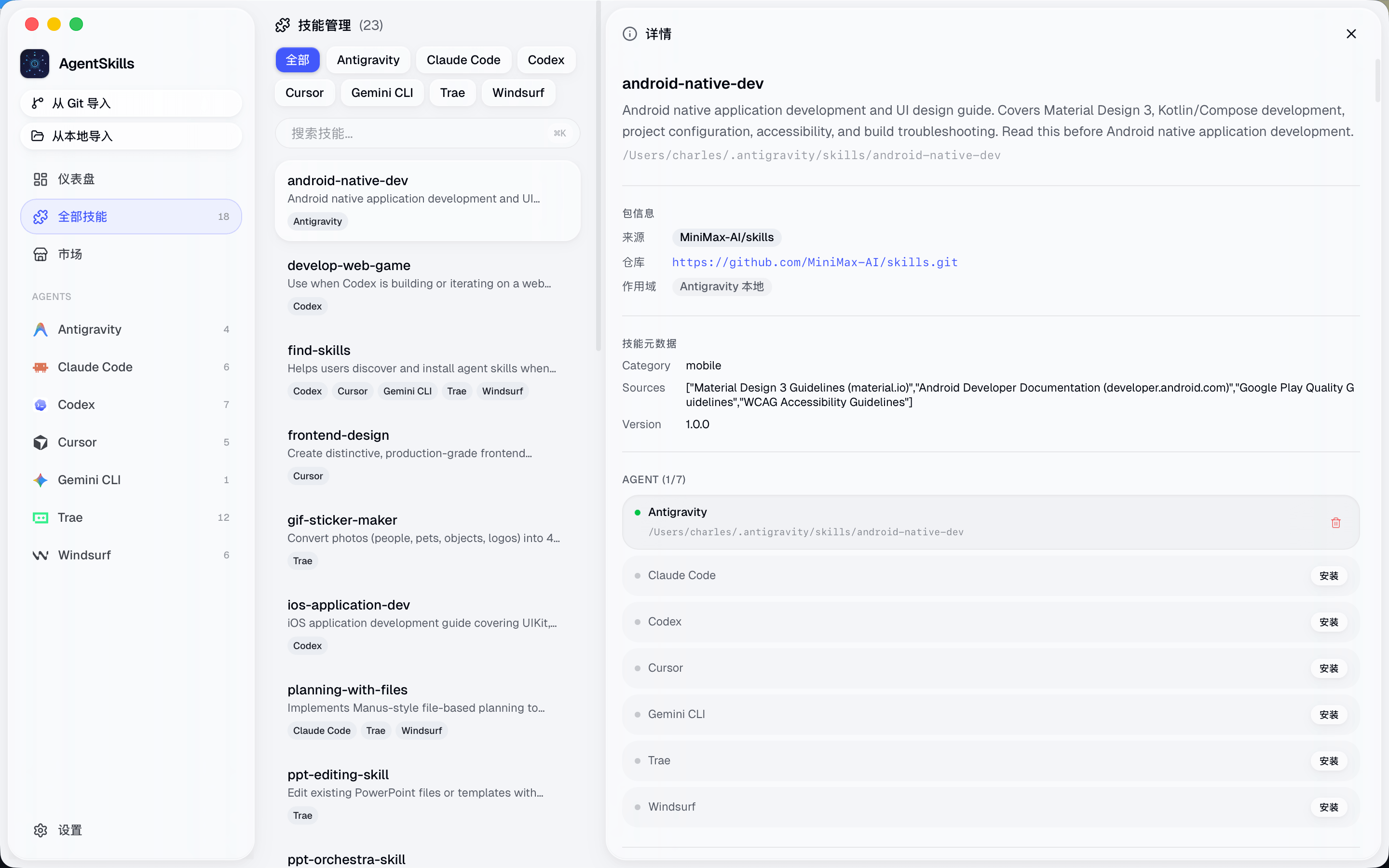Image resolution: width=1389 pixels, height=868 pixels.
Task: Click the Antigravity agent icon in sidebar
Action: [40, 329]
